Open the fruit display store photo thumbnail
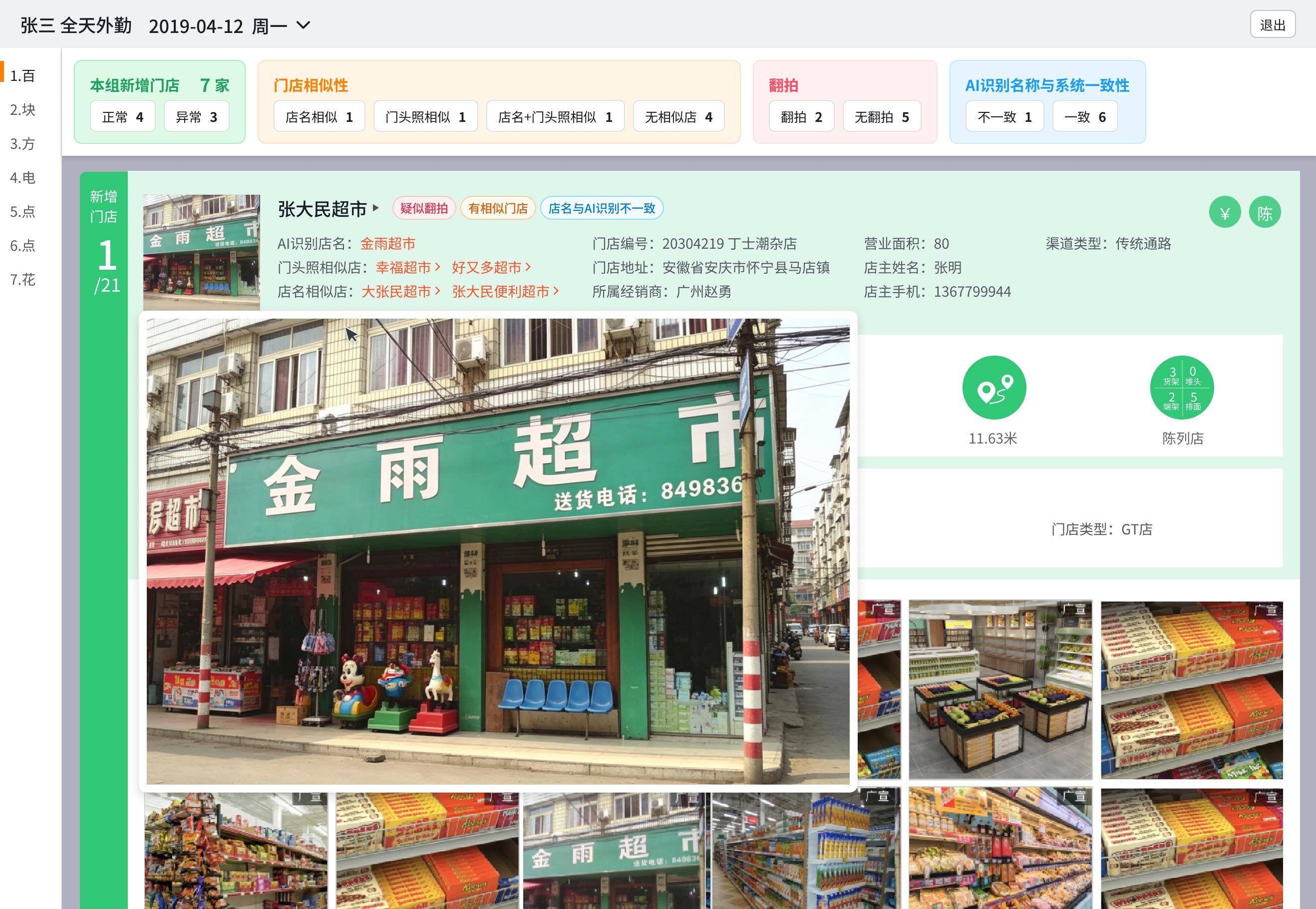This screenshot has height=909, width=1316. tap(1000, 689)
